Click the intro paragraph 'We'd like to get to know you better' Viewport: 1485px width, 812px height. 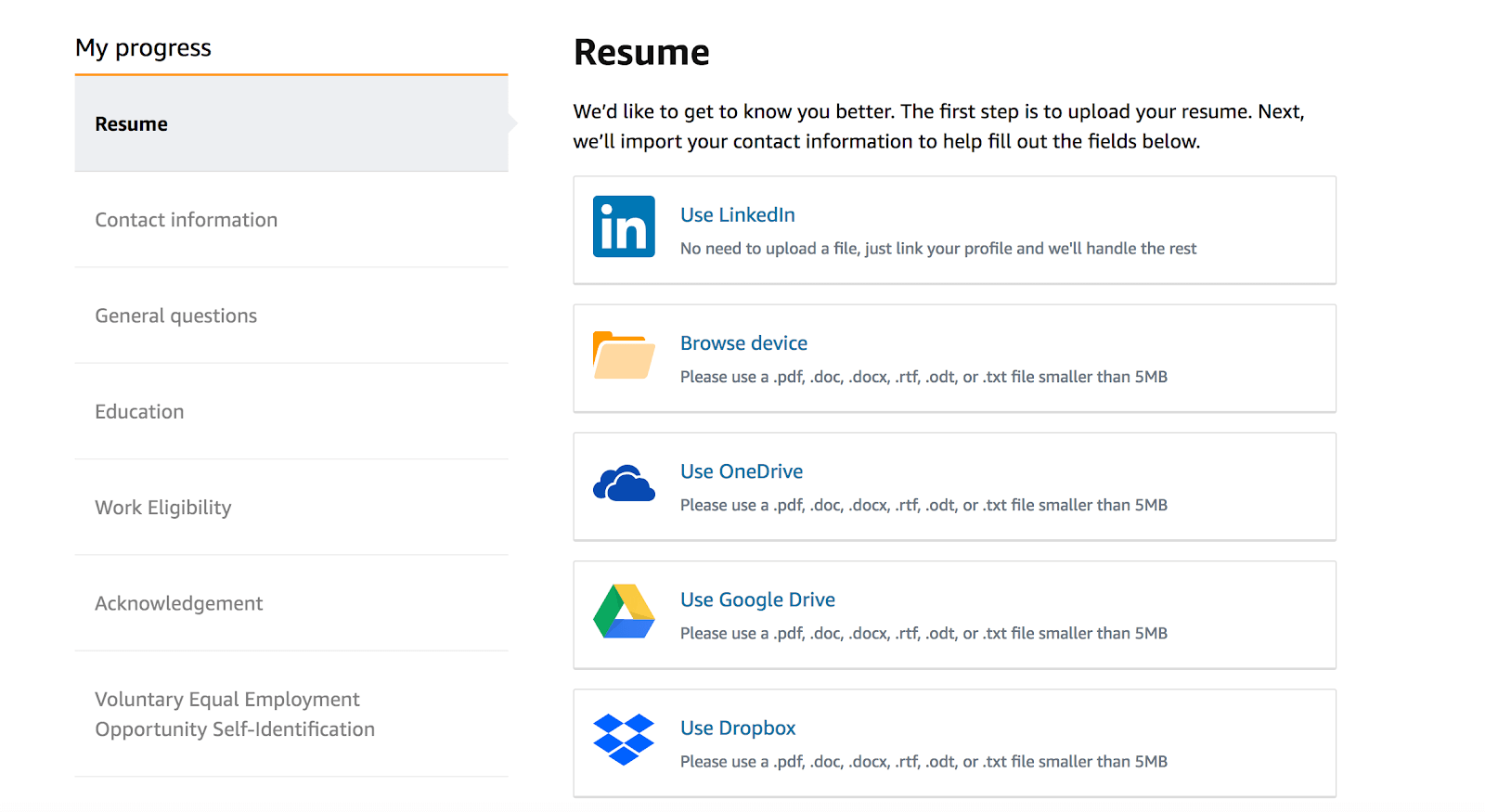[938, 126]
